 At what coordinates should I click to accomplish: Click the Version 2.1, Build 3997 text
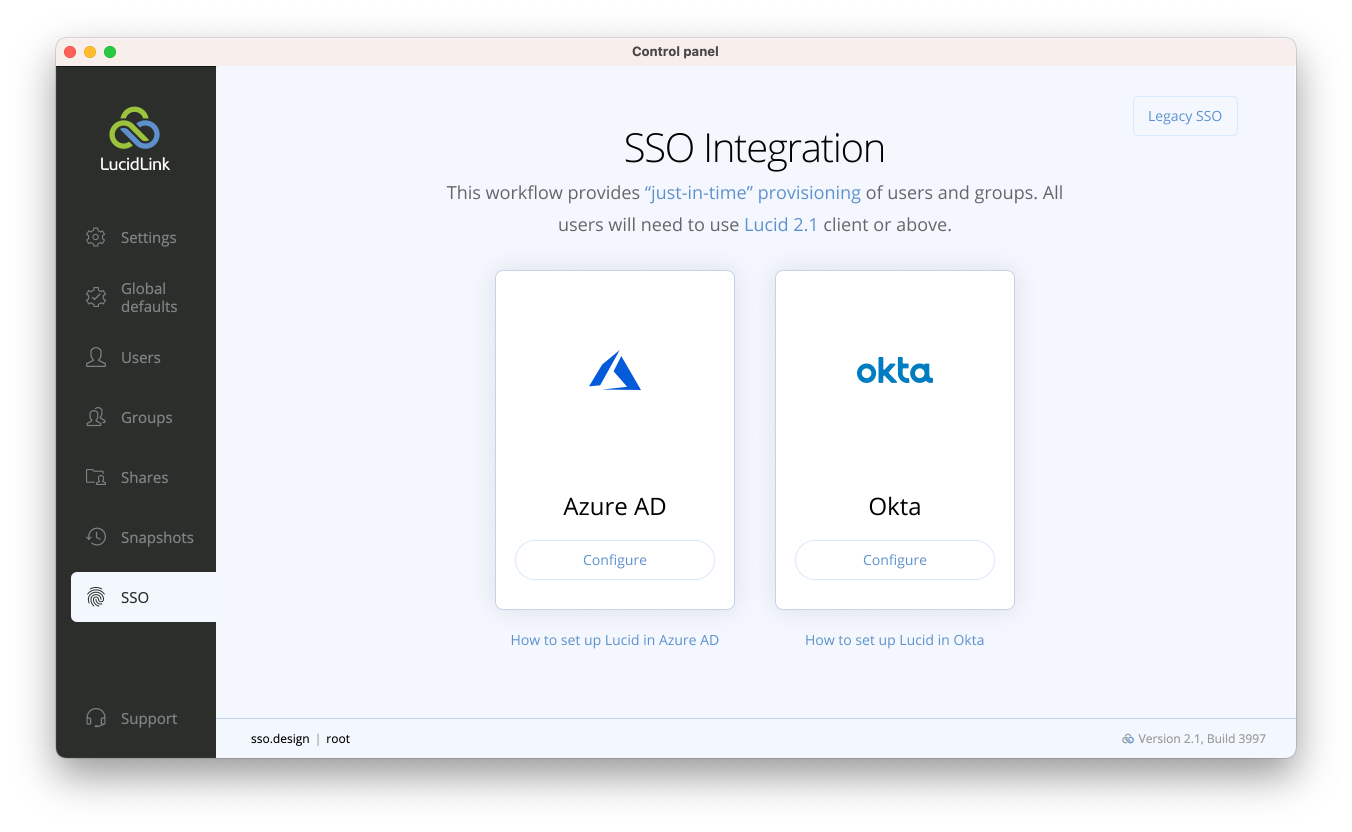(1202, 739)
